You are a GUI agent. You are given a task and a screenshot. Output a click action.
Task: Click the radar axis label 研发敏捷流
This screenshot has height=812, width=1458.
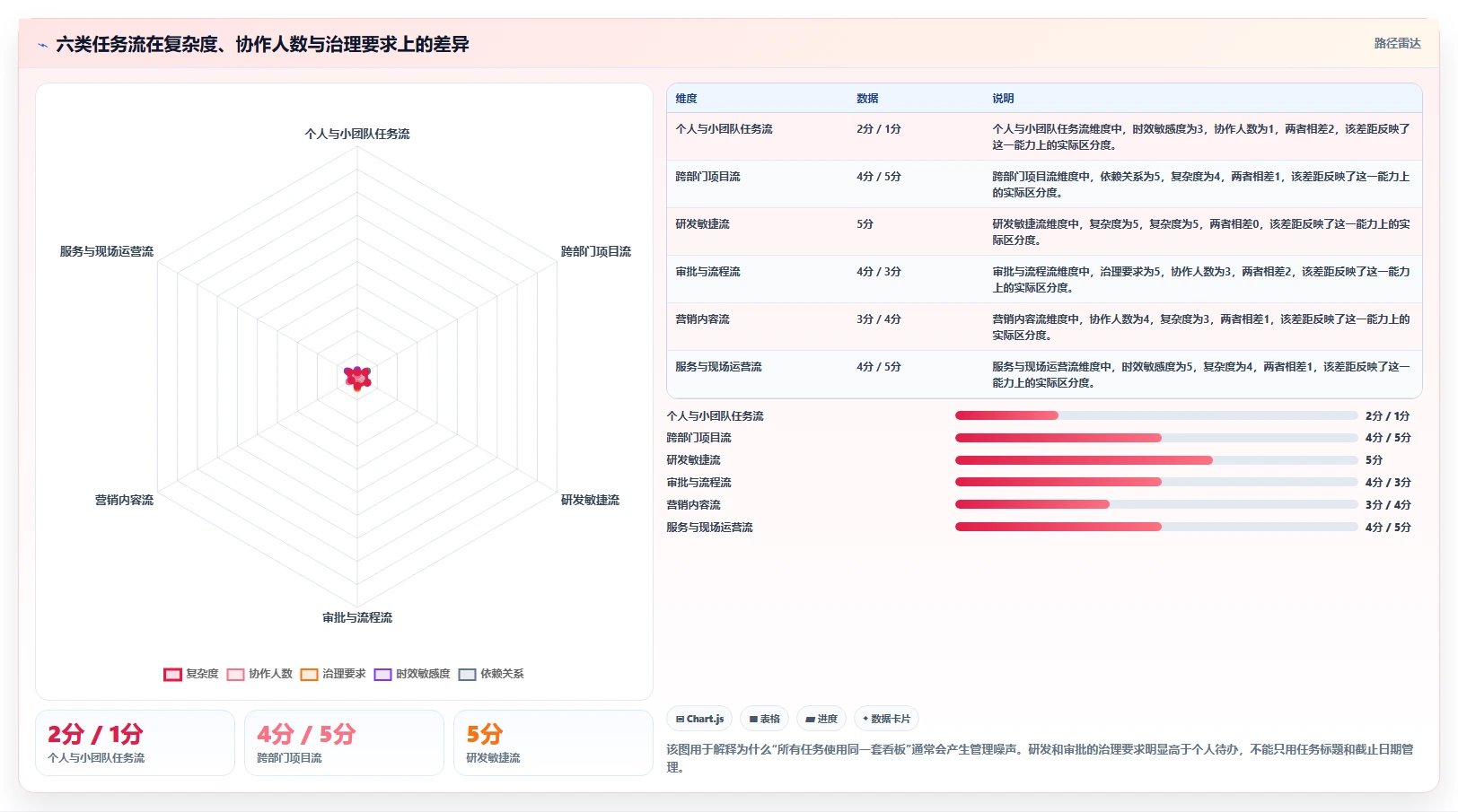coord(590,500)
